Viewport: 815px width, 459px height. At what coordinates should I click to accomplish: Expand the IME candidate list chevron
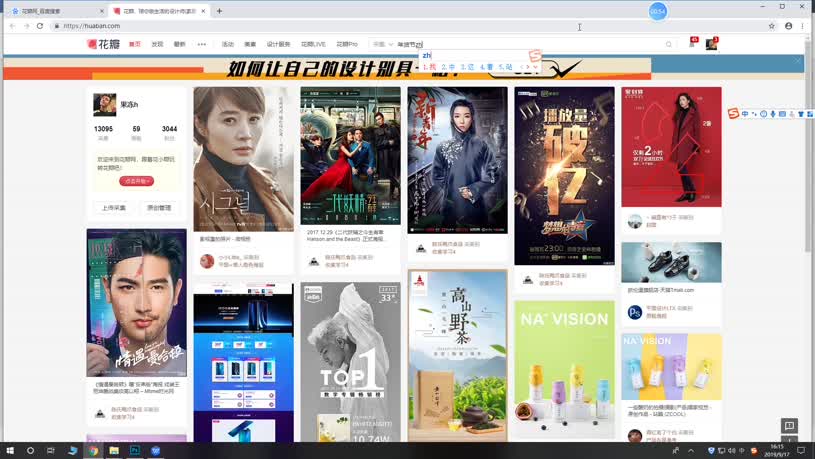coord(535,67)
